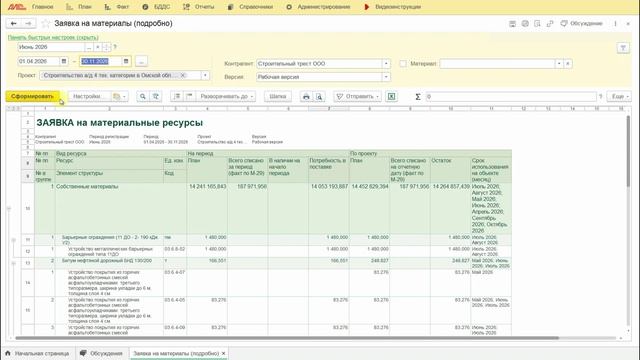Open the Главное menu
The height and width of the screenshot is (360, 640).
coord(42,7)
